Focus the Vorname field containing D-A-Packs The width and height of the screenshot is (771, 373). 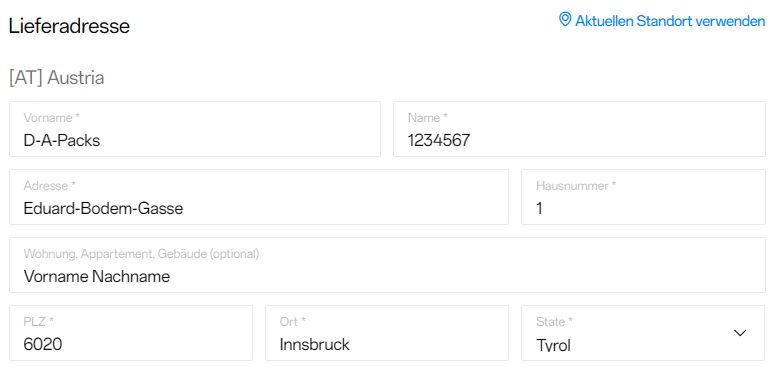coord(195,129)
